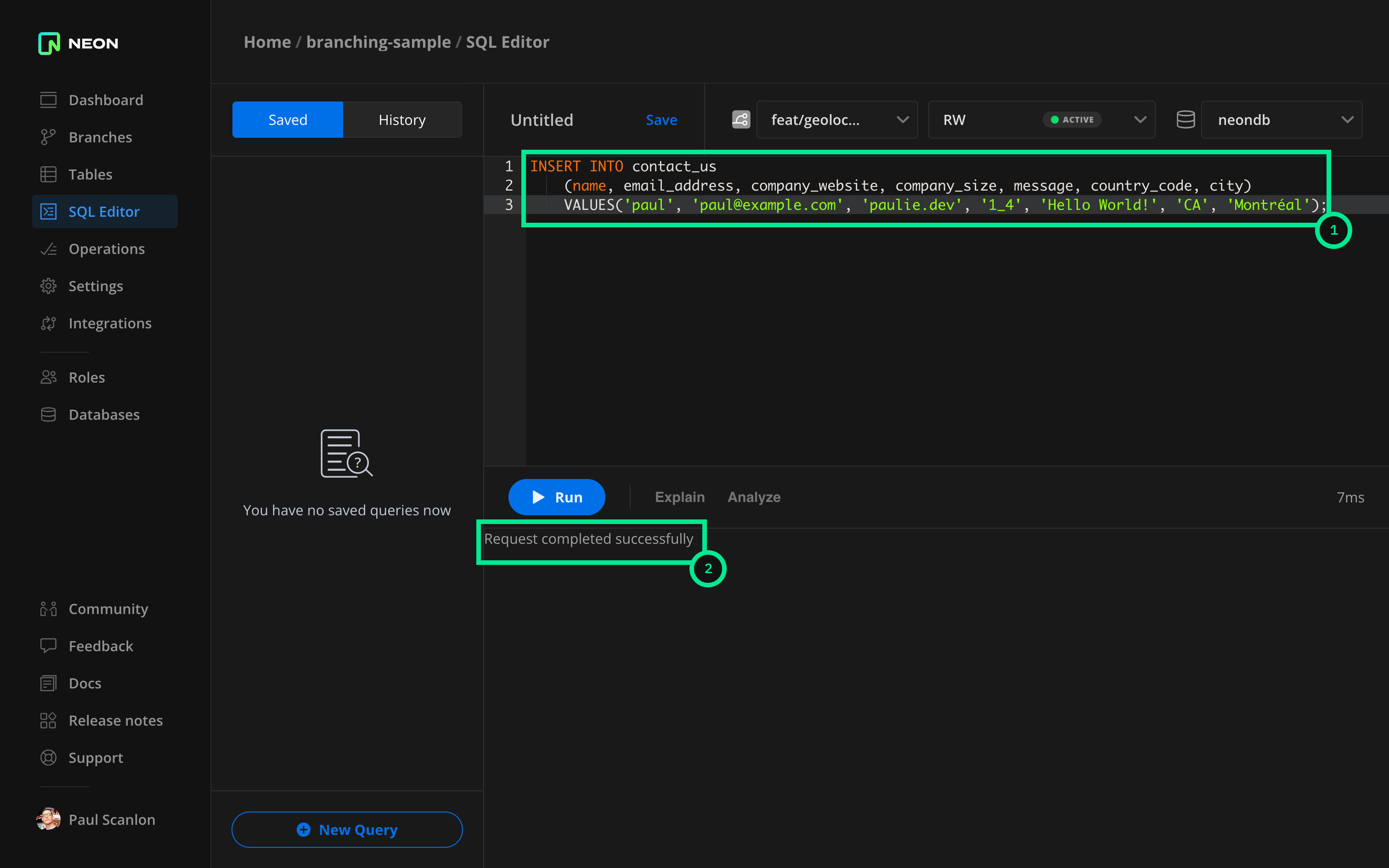
Task: Run the SQL query
Action: (556, 497)
